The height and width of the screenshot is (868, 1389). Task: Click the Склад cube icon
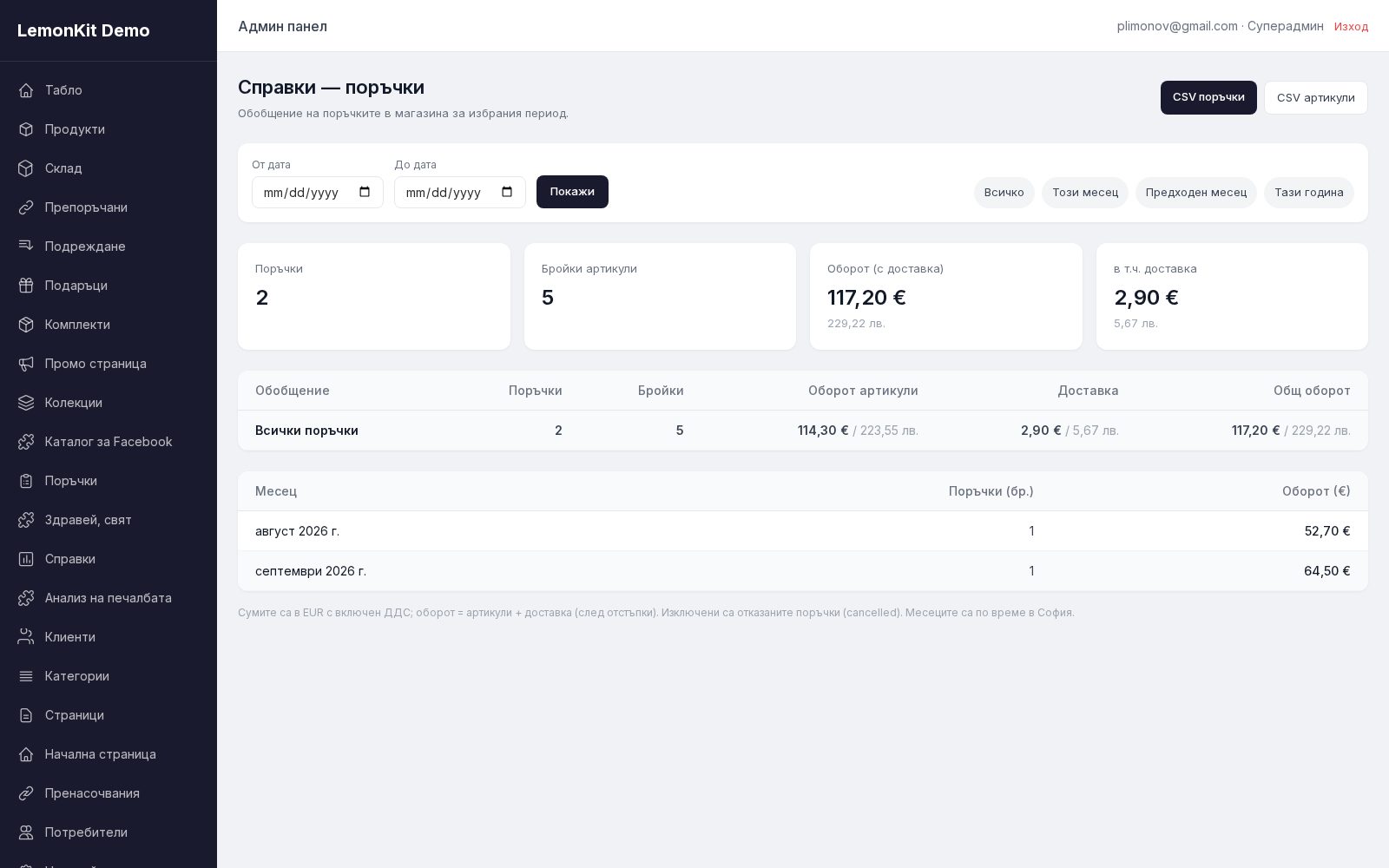(26, 168)
